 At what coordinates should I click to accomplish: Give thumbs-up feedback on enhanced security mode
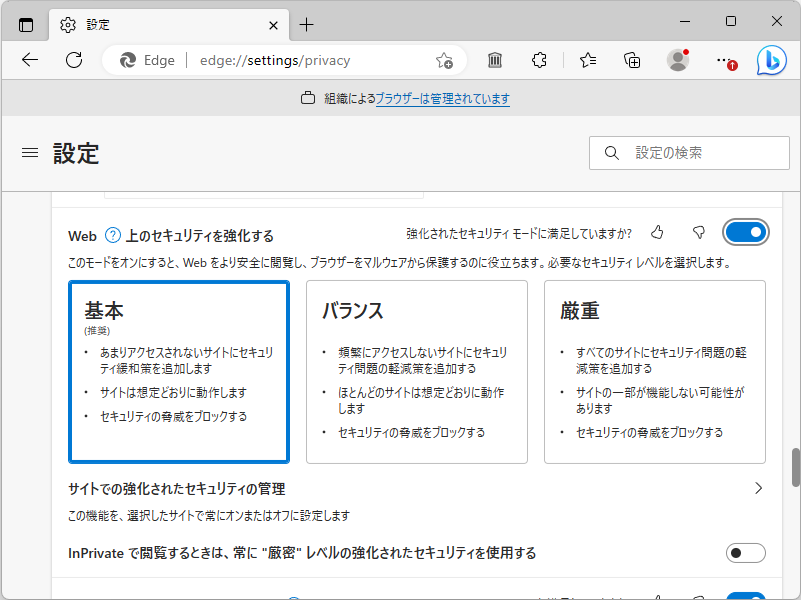click(x=656, y=232)
